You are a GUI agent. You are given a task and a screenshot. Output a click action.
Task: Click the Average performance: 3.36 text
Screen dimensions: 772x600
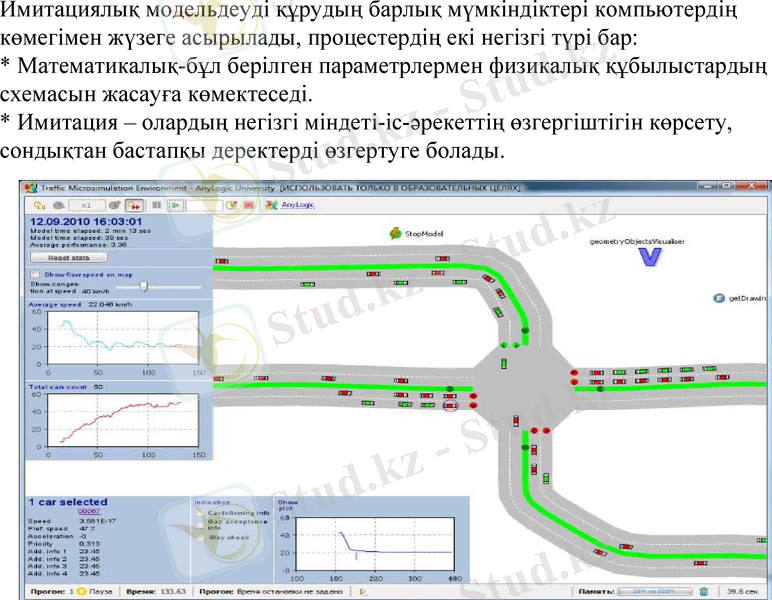click(x=78, y=245)
